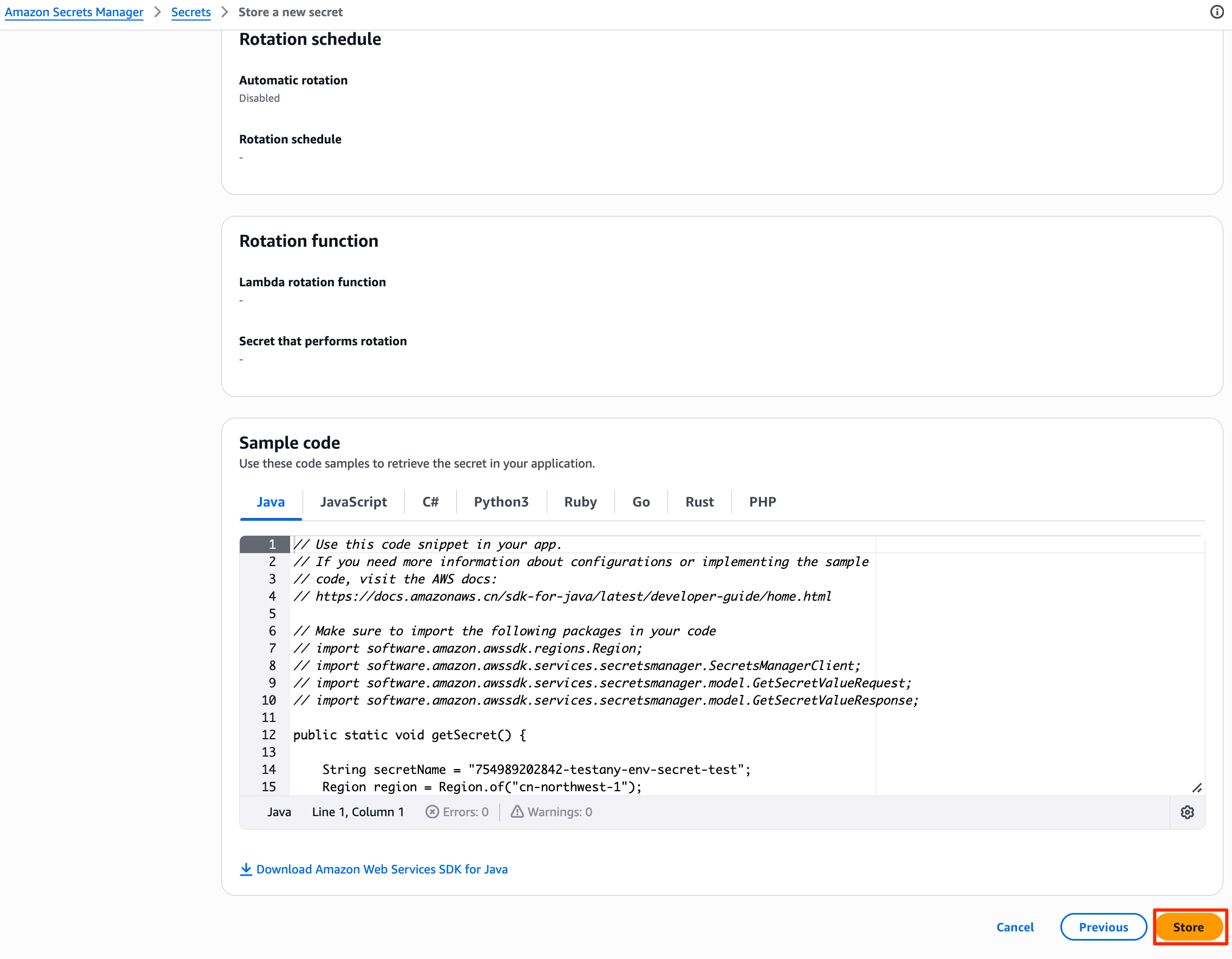Open code editor settings gear icon

[x=1188, y=812]
